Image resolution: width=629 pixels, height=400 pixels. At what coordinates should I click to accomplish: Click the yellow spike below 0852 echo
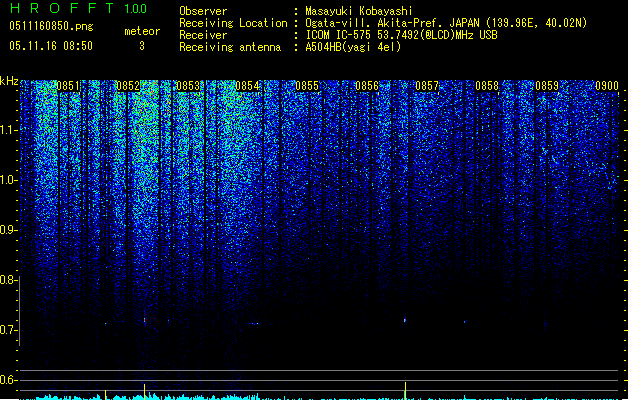tap(144, 392)
